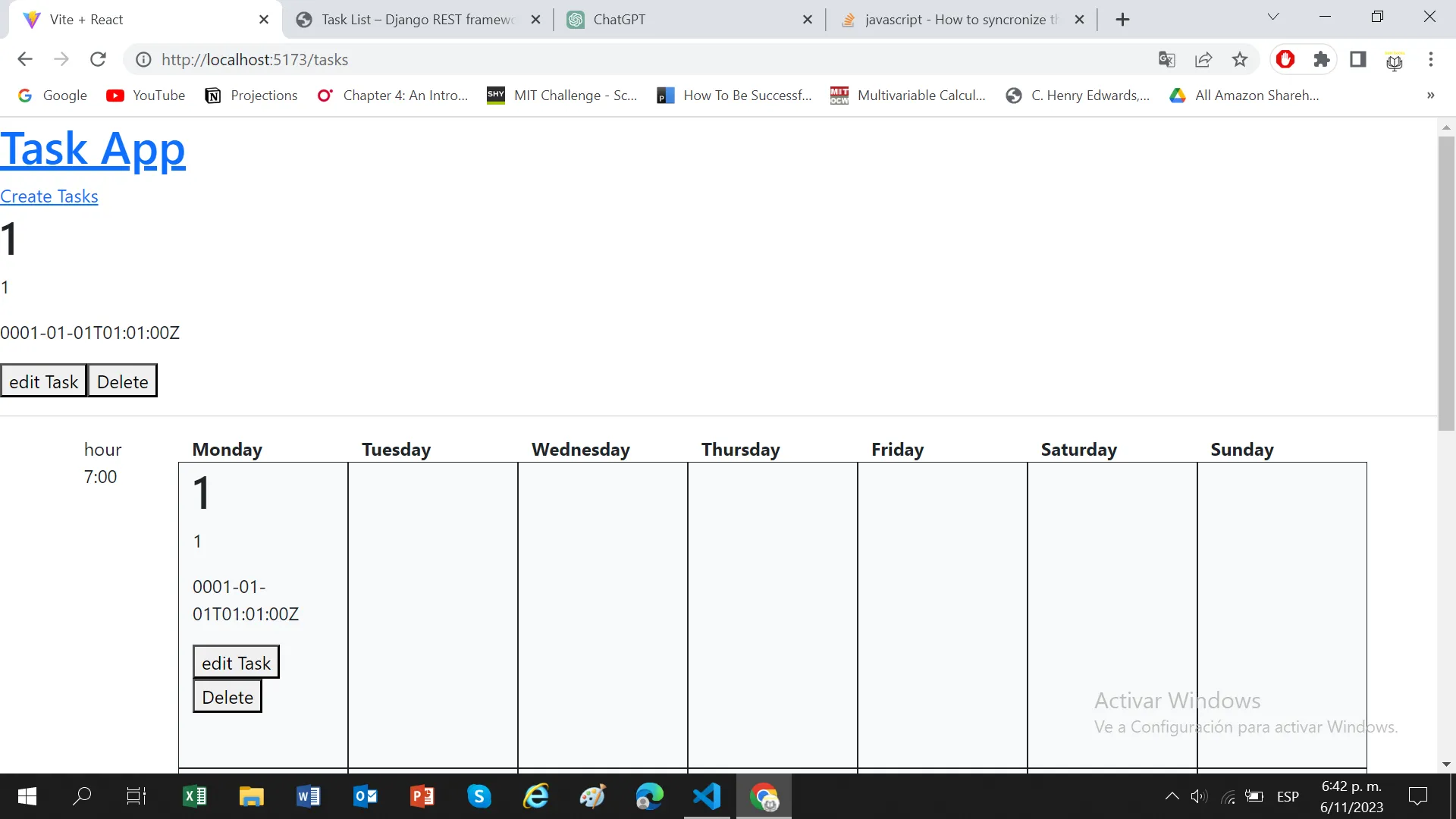Image resolution: width=1456 pixels, height=819 pixels.
Task: Open the side panel icon
Action: point(1358,59)
